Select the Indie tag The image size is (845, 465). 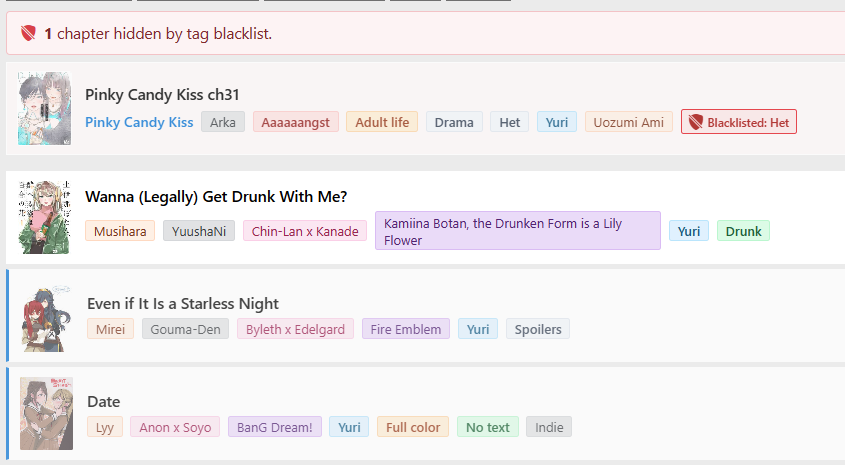pos(549,427)
